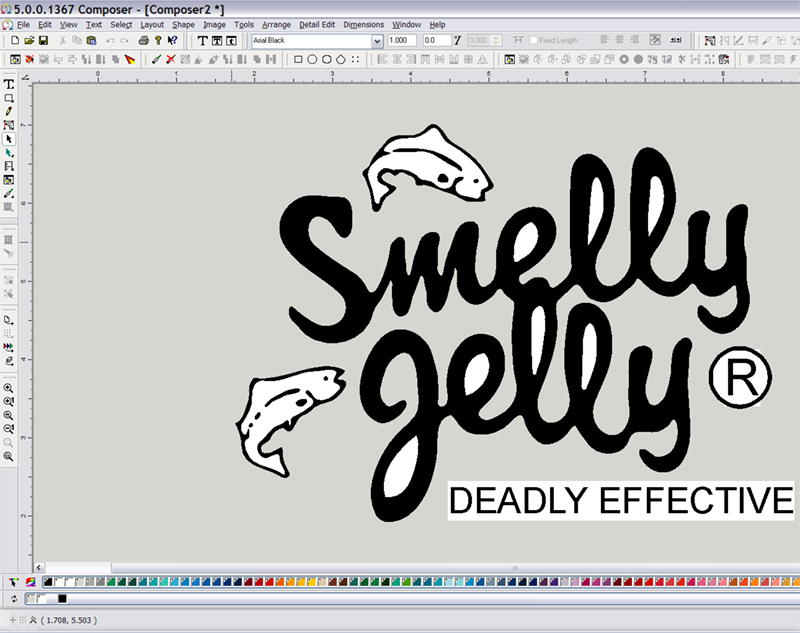Open the Edit menu

[45, 24]
